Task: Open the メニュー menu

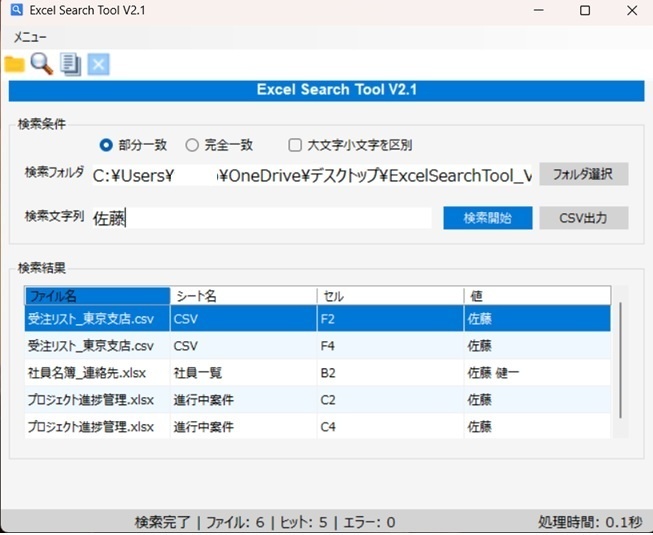Action: (x=30, y=37)
